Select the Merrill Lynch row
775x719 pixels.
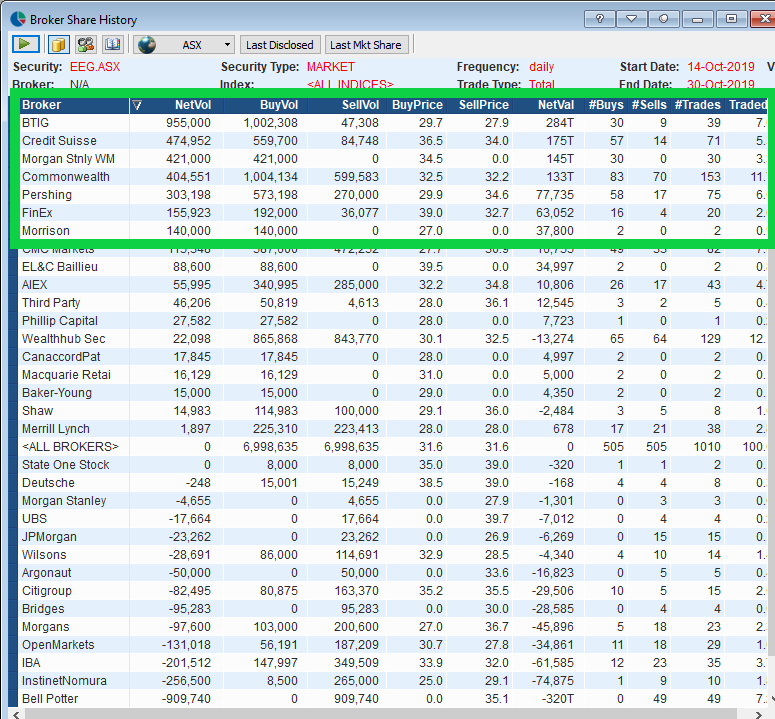pos(393,429)
